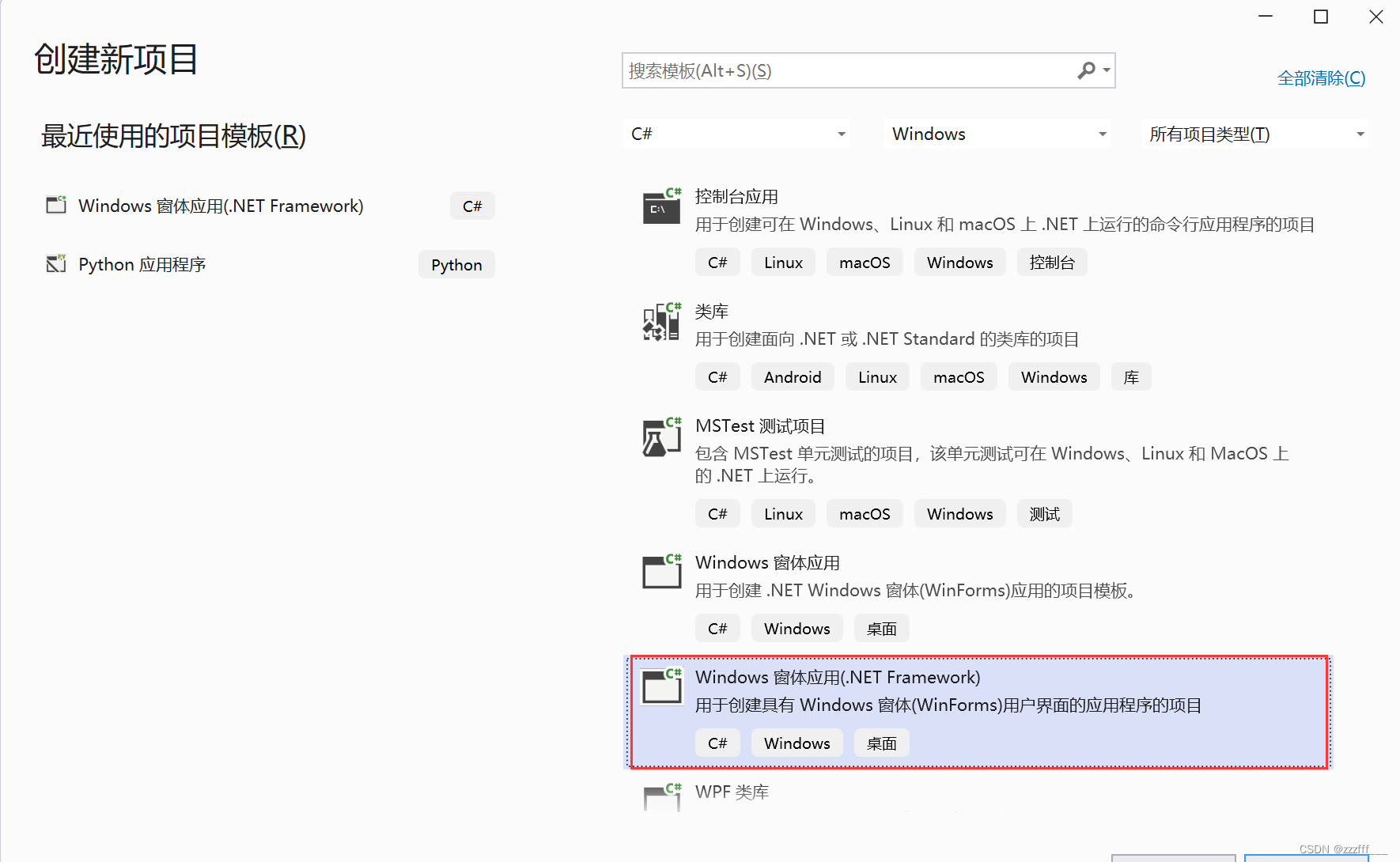Click the Linux tag under 类库
1400x862 pixels.
tap(877, 376)
